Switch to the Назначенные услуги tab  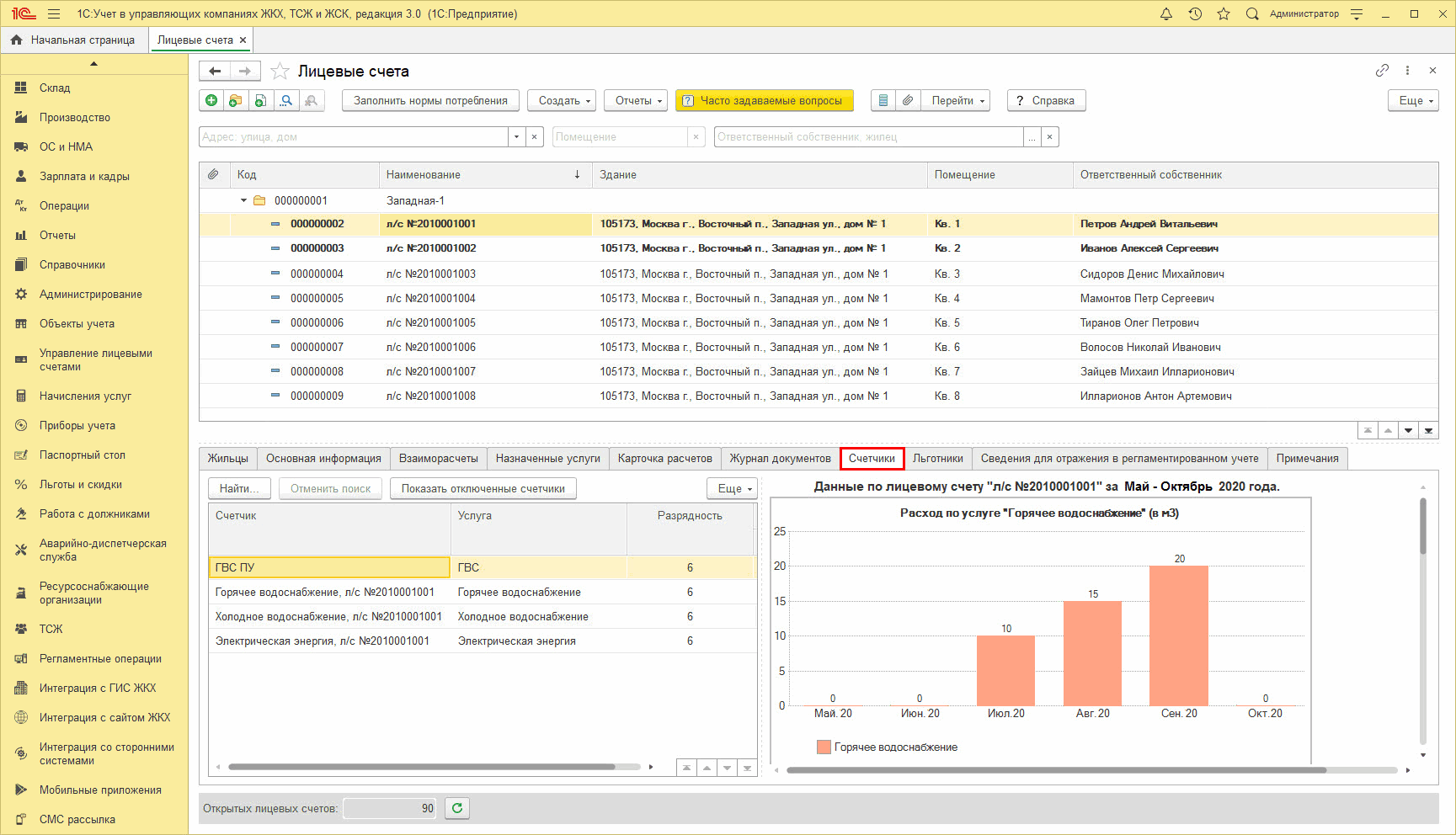coord(547,458)
